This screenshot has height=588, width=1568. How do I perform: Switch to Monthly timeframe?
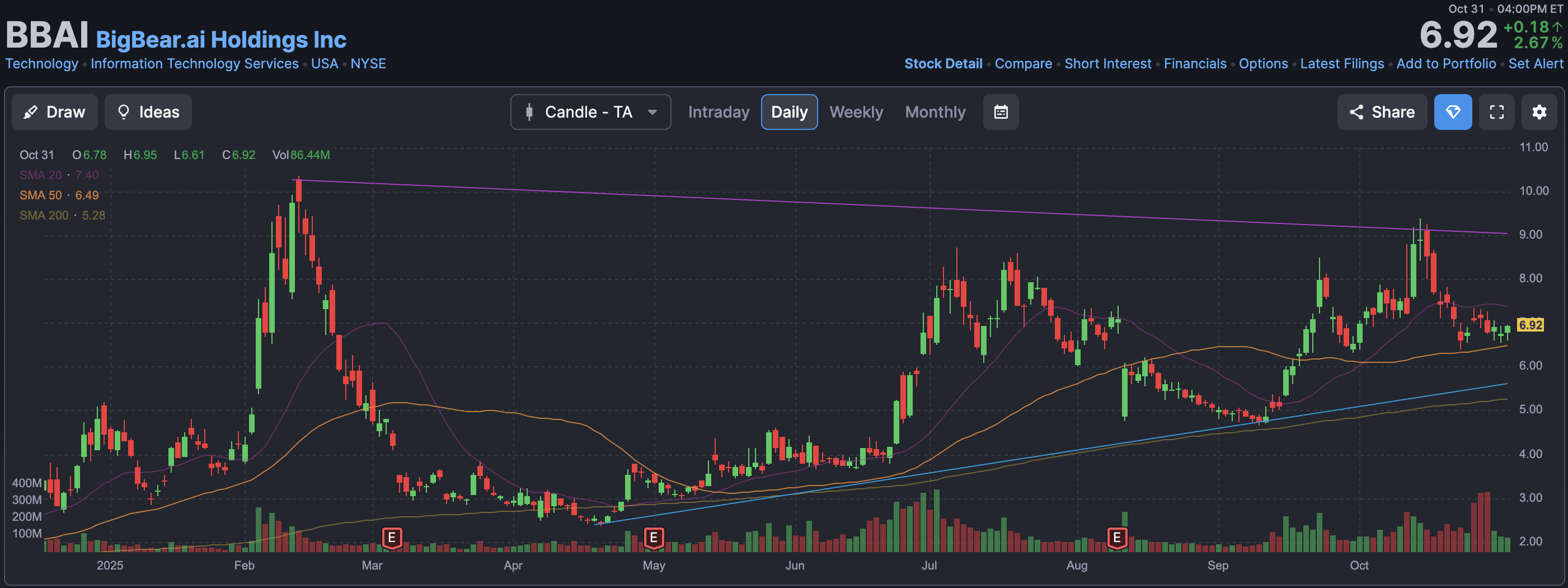935,112
